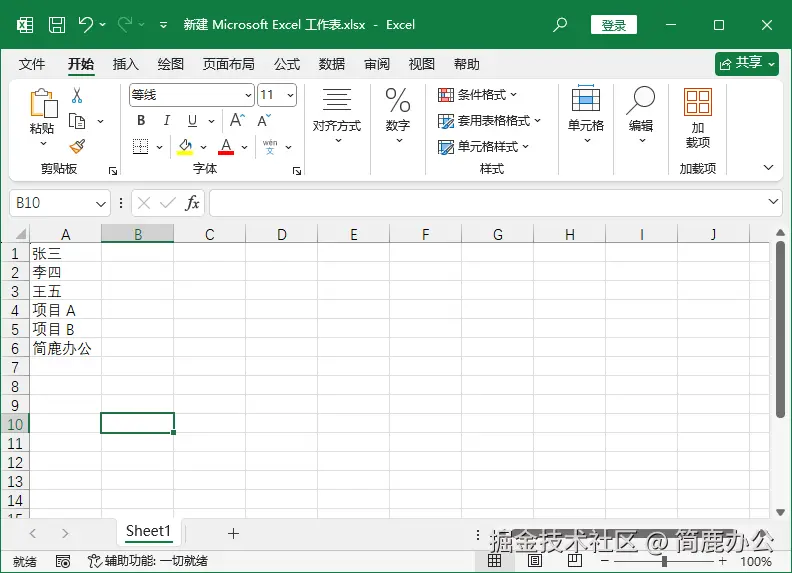Click the Insert Function fx icon

pyautogui.click(x=192, y=203)
